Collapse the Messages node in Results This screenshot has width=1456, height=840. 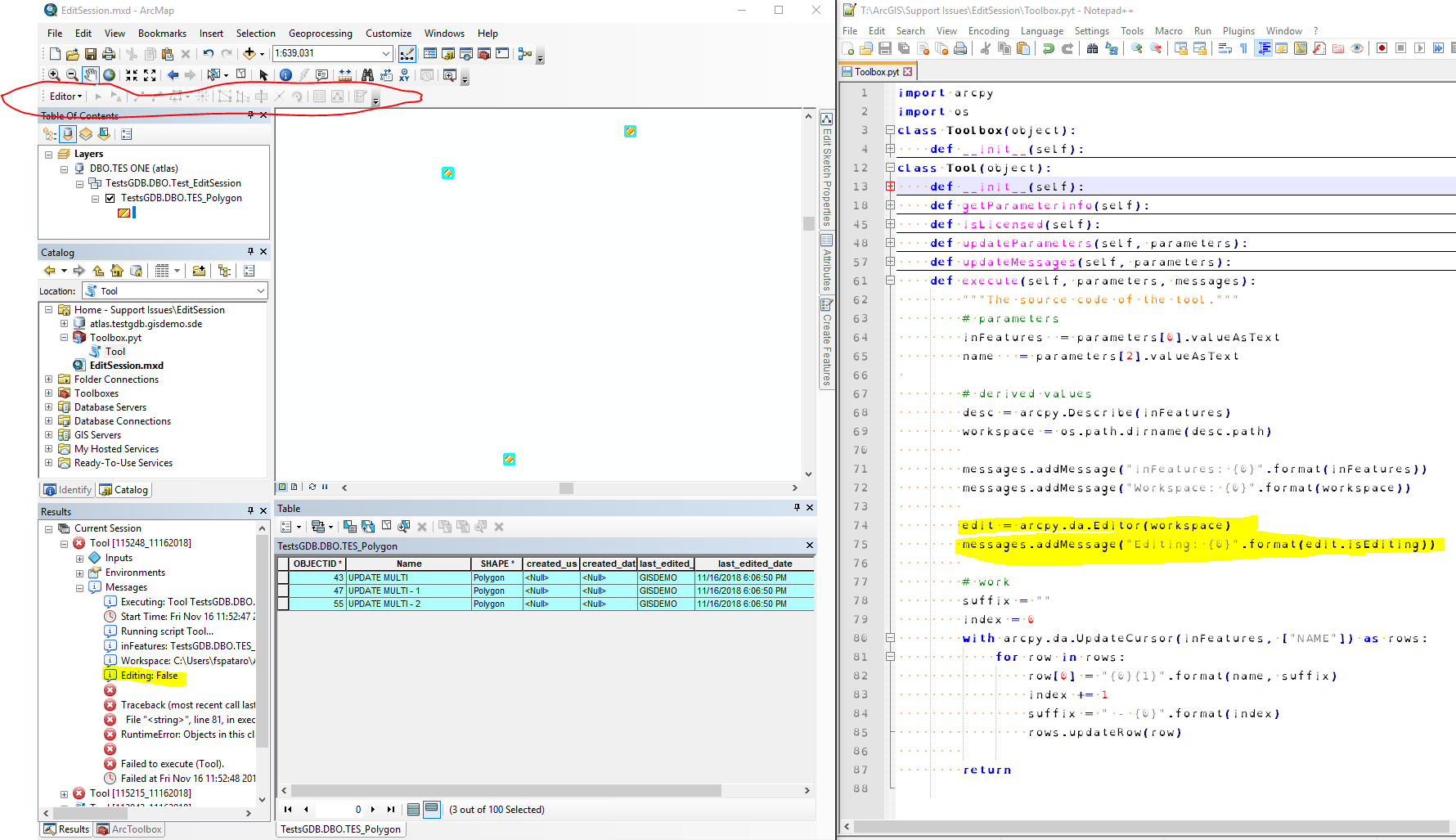point(80,588)
